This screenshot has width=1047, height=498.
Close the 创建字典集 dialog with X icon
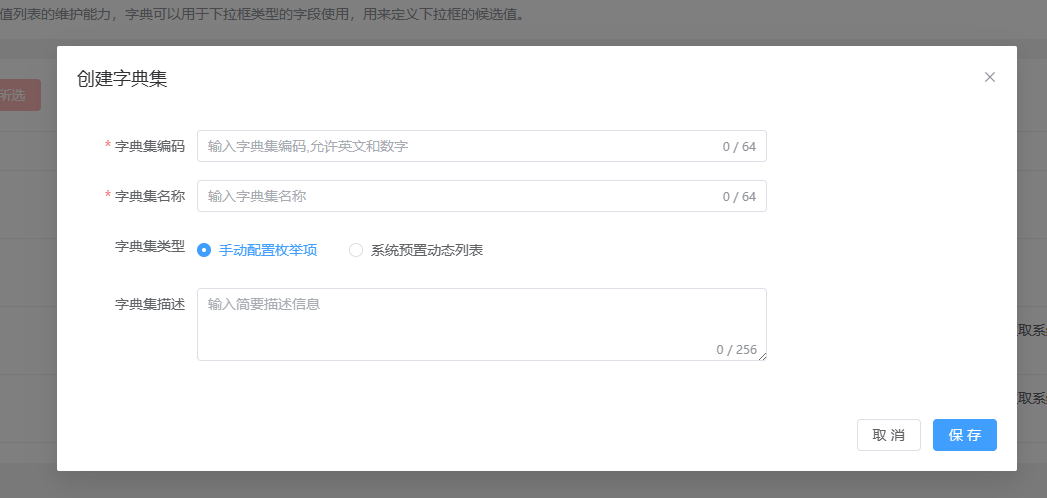click(x=990, y=77)
